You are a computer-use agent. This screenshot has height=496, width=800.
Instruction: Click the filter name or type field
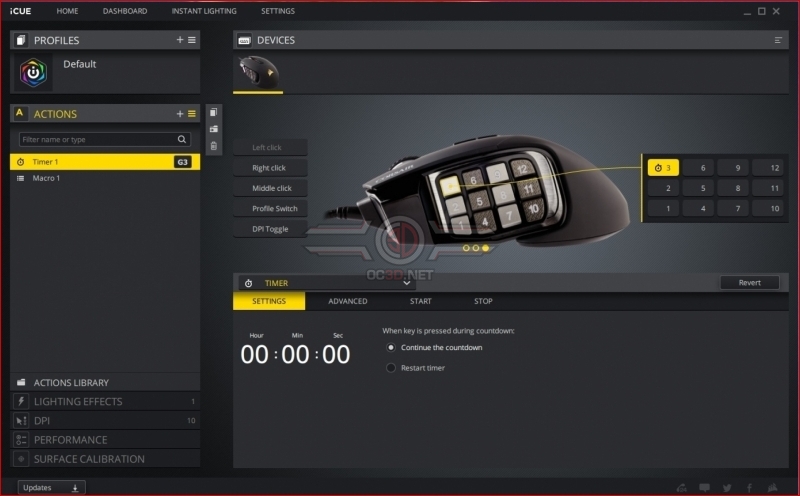pyautogui.click(x=105, y=139)
